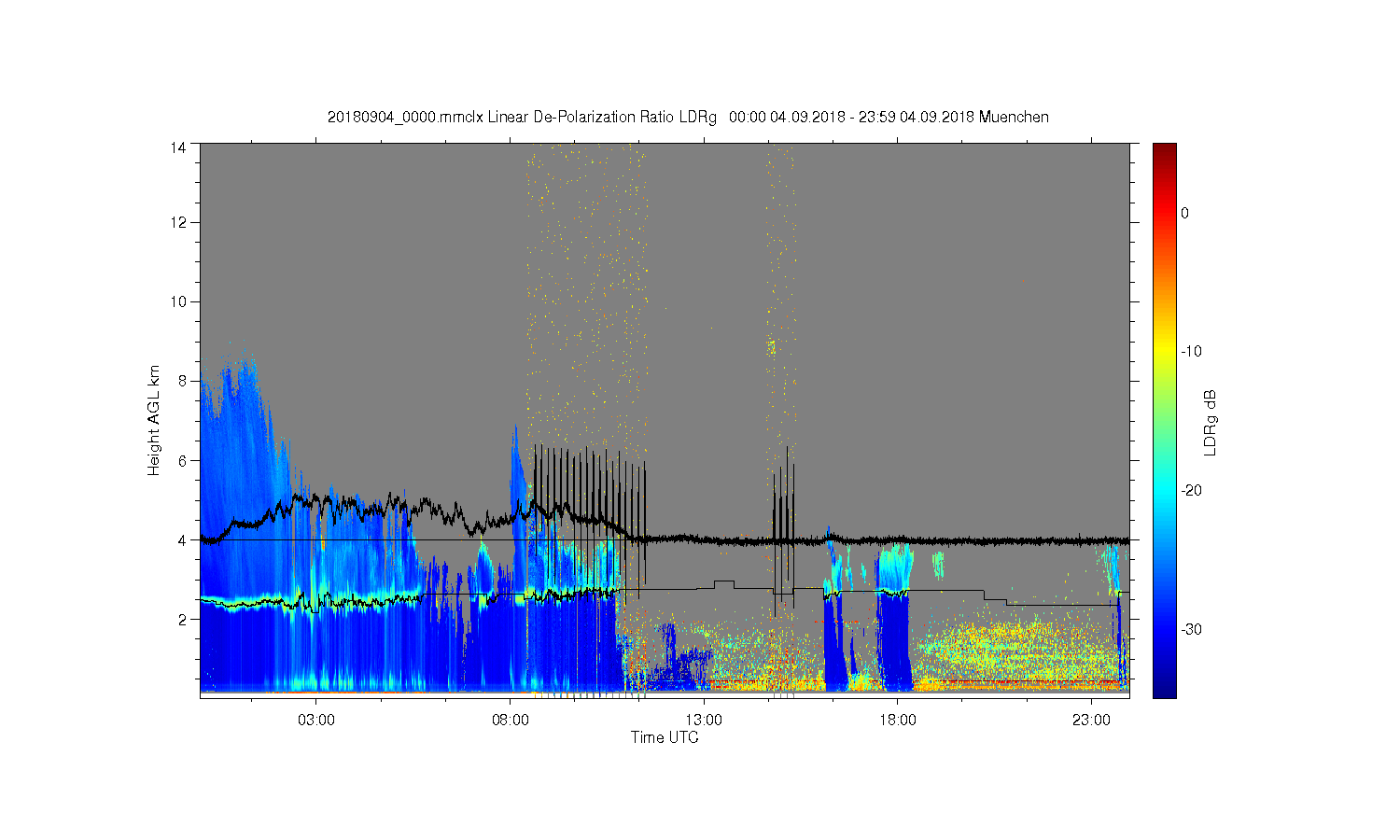
Task: Click the height tick label 10
Action: [178, 301]
